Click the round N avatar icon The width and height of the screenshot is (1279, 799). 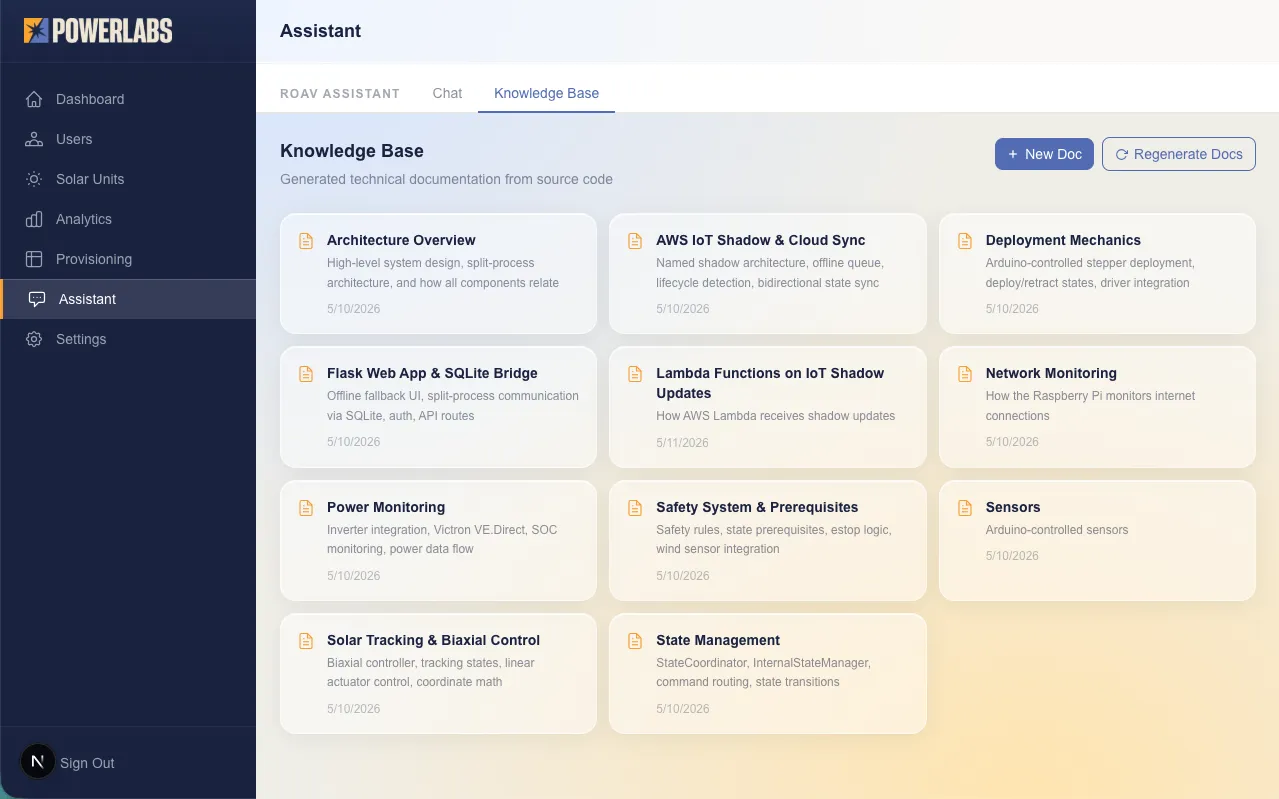click(x=38, y=762)
